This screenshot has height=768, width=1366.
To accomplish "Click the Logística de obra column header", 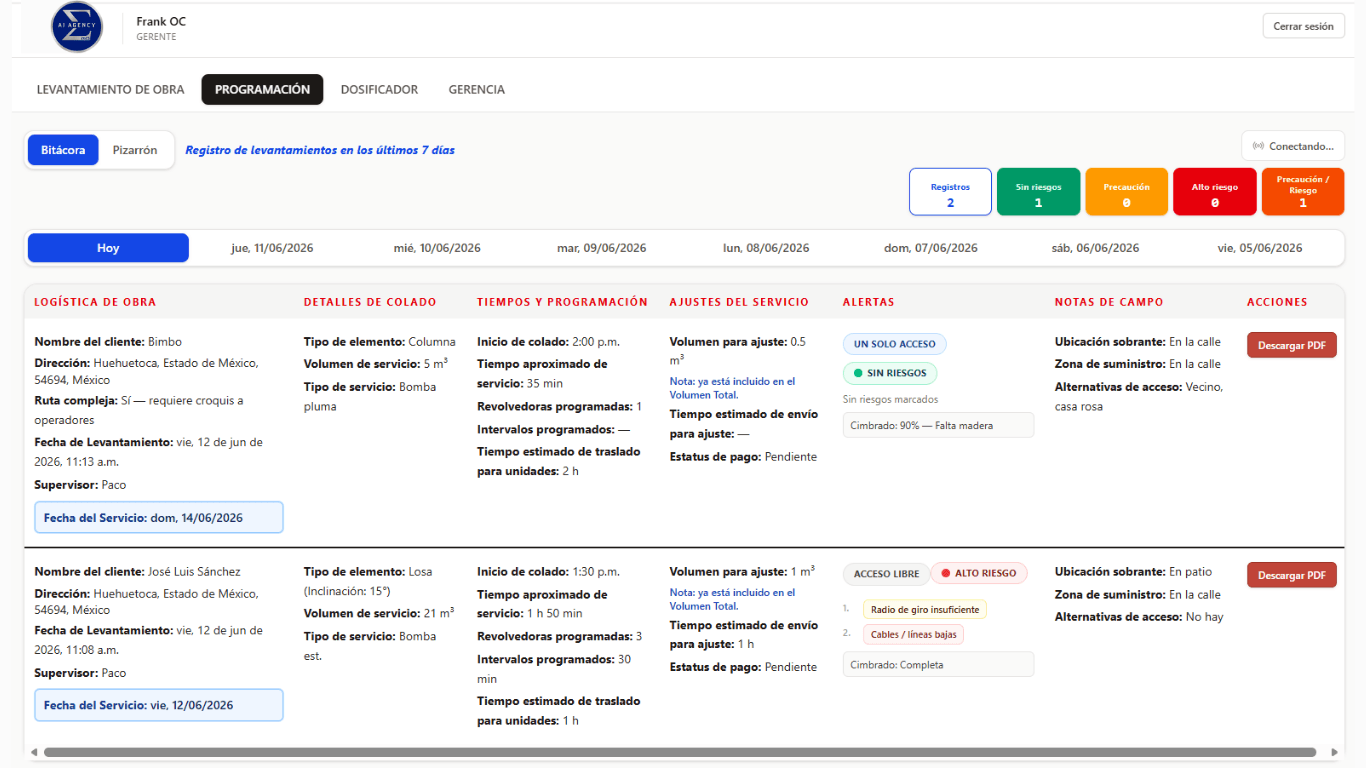I will click(x=95, y=302).
